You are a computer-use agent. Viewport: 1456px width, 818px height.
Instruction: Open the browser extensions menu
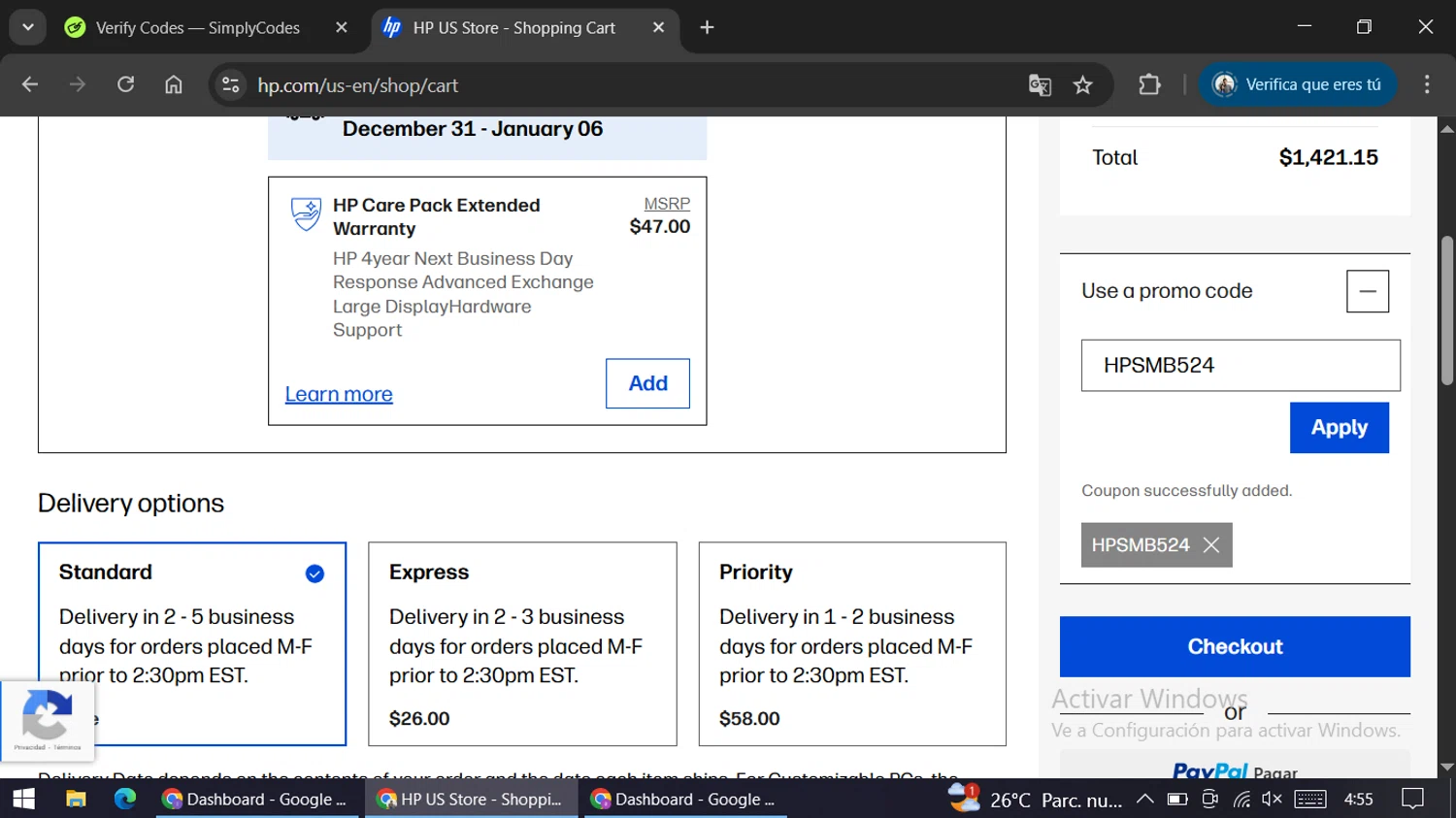pyautogui.click(x=1149, y=85)
